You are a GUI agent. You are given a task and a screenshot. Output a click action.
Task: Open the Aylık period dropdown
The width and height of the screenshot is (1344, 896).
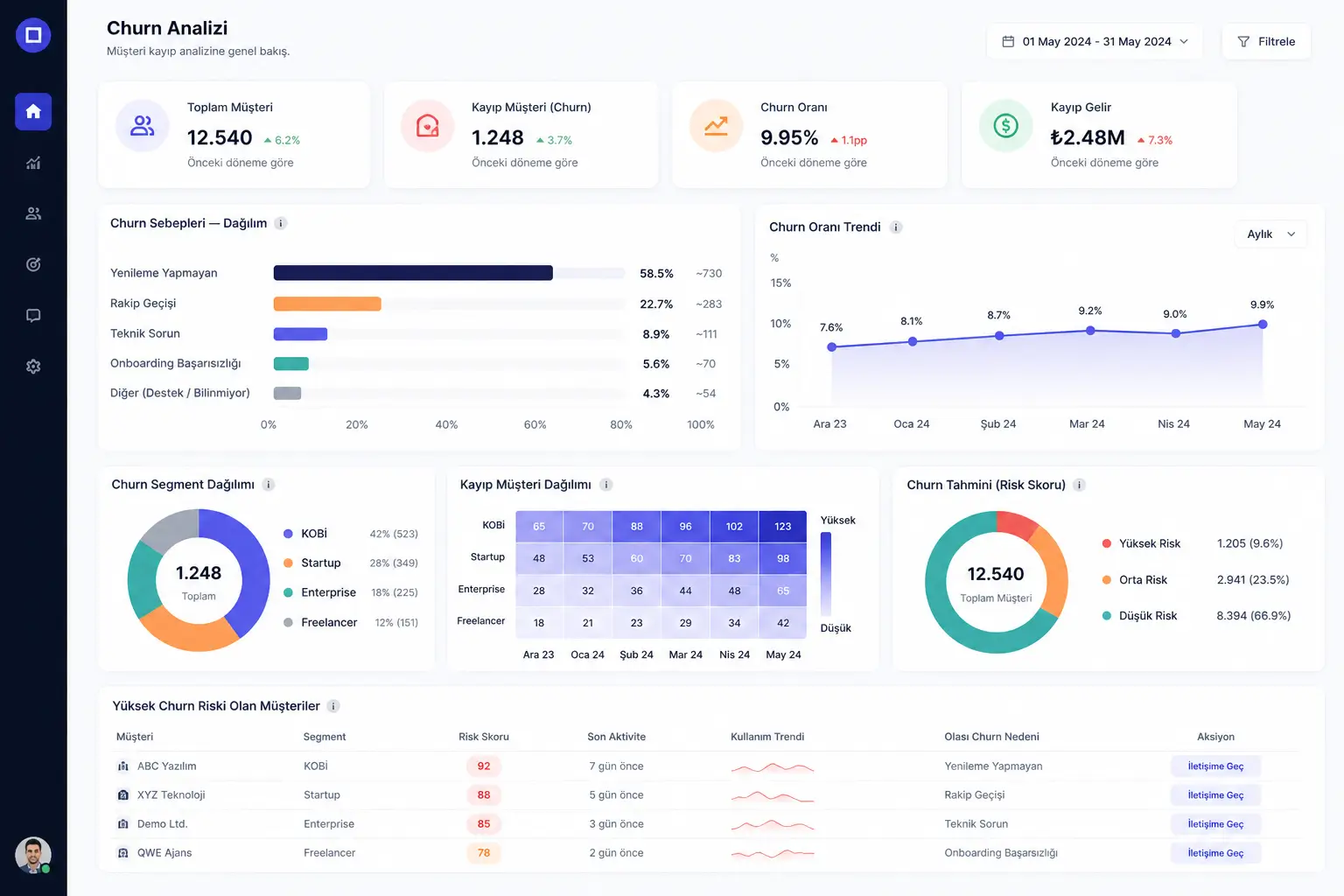[x=1271, y=234]
